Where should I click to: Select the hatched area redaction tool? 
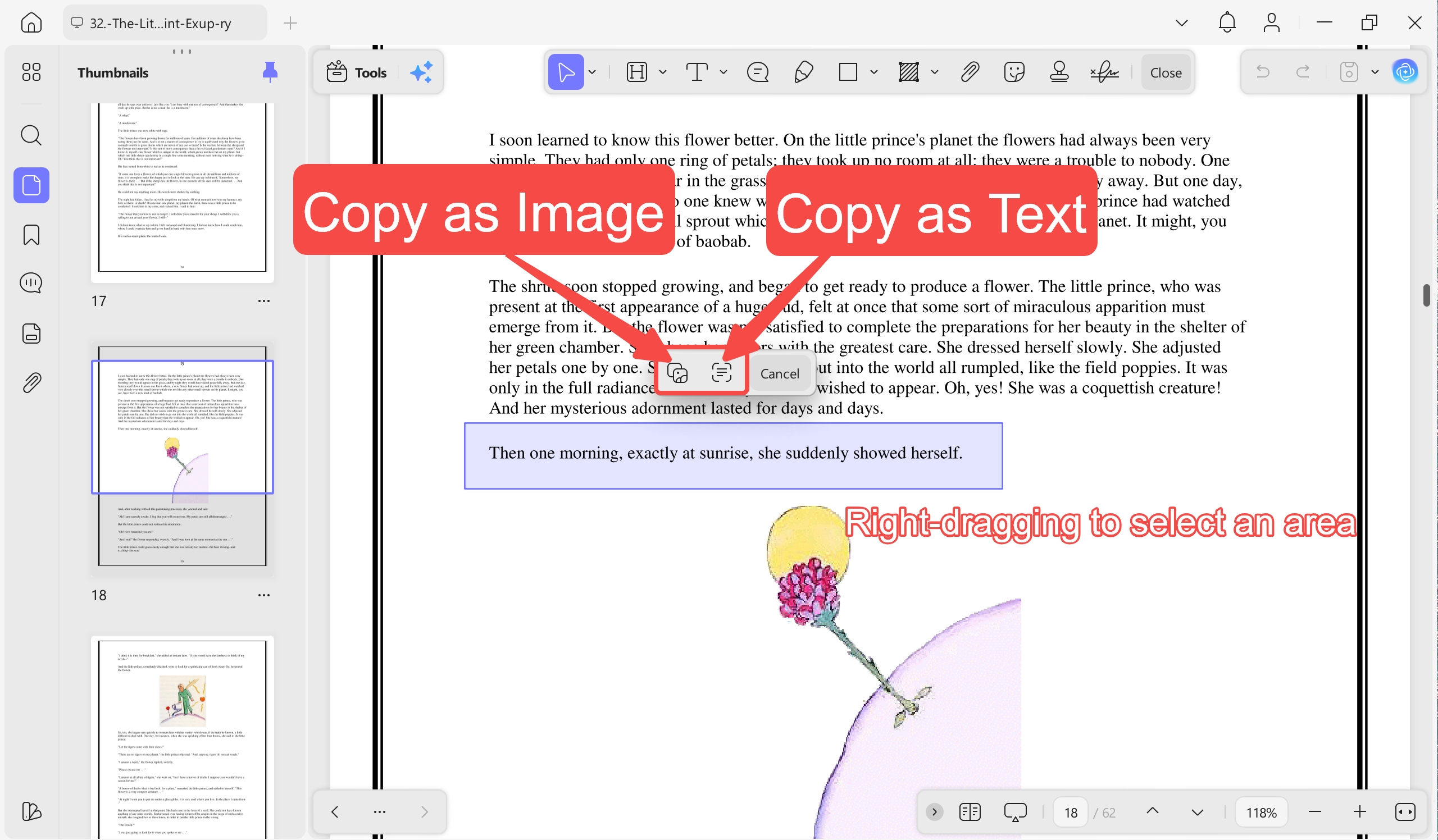908,72
